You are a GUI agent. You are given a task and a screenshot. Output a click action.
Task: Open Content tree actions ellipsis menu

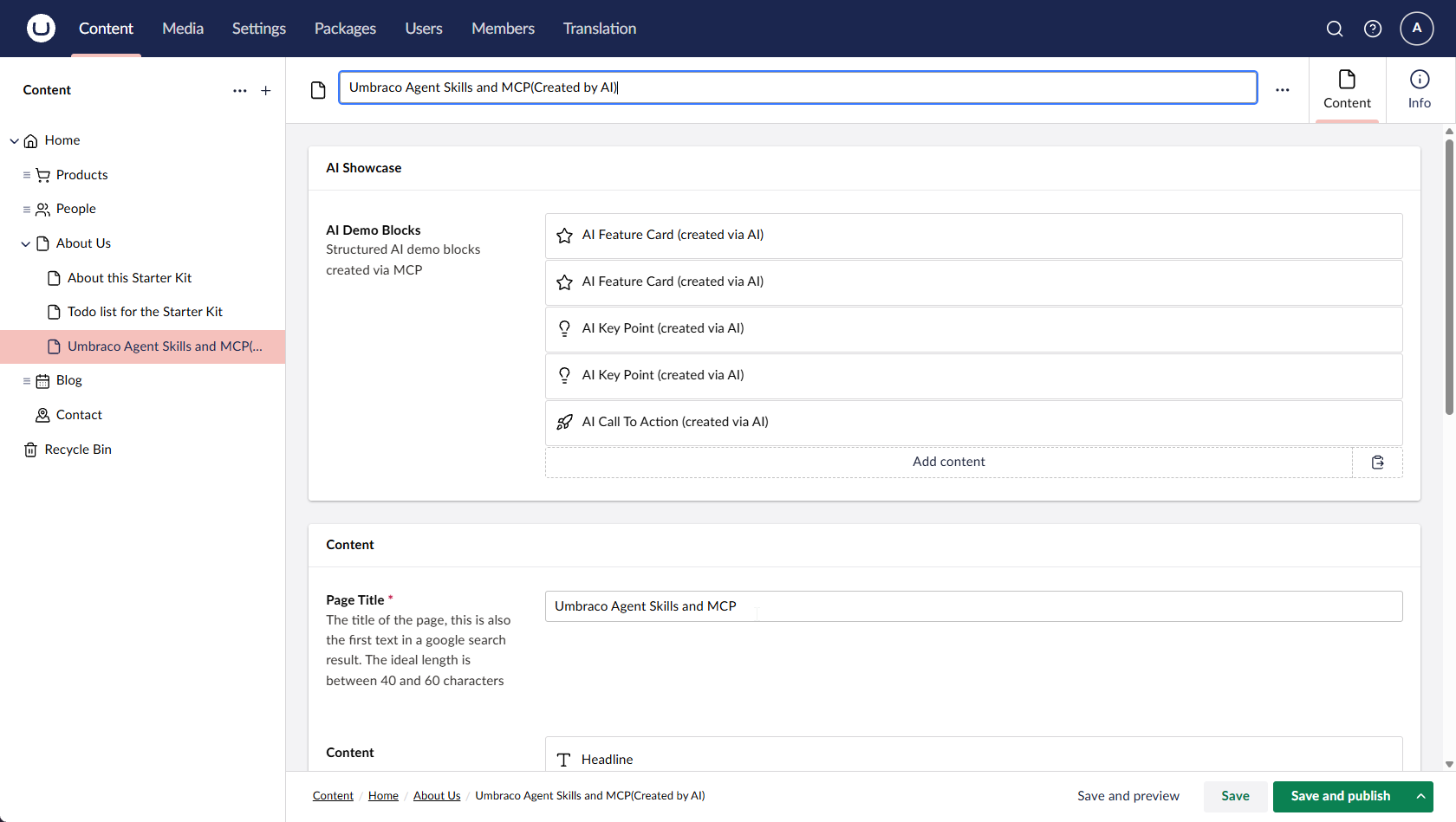click(x=240, y=90)
